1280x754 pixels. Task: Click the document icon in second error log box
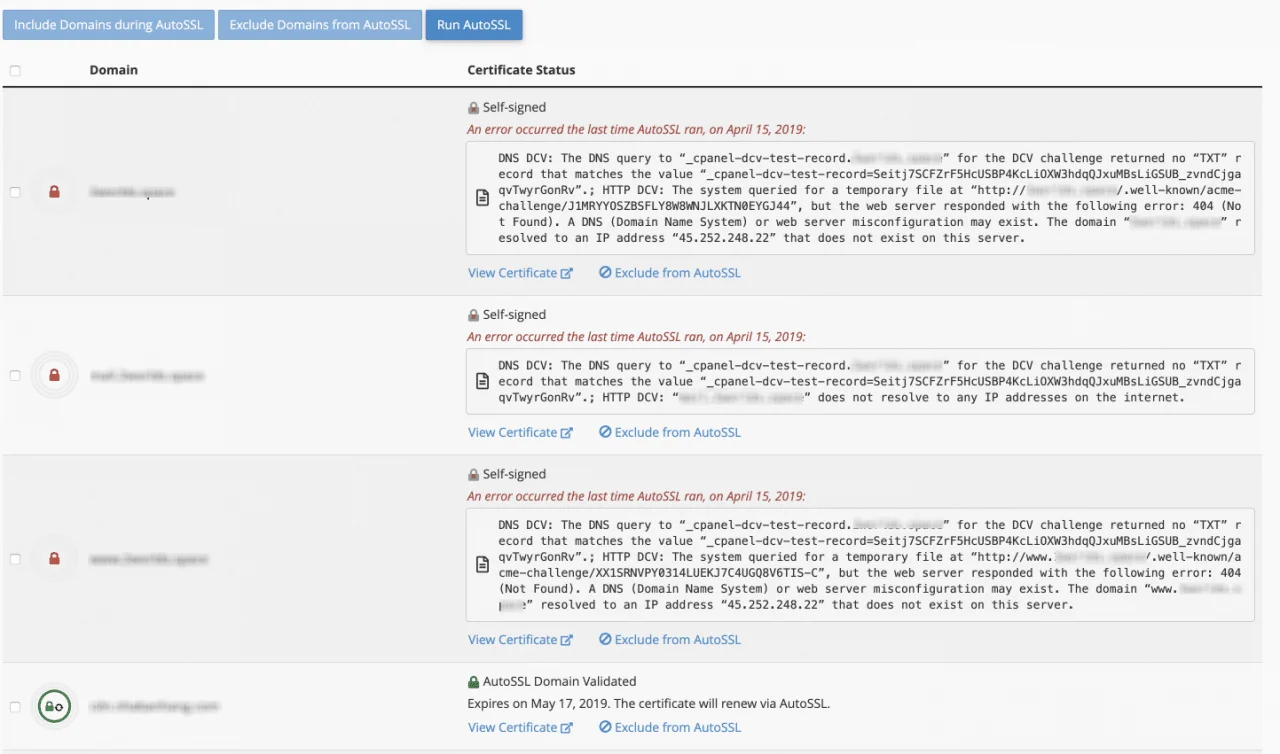pos(482,381)
